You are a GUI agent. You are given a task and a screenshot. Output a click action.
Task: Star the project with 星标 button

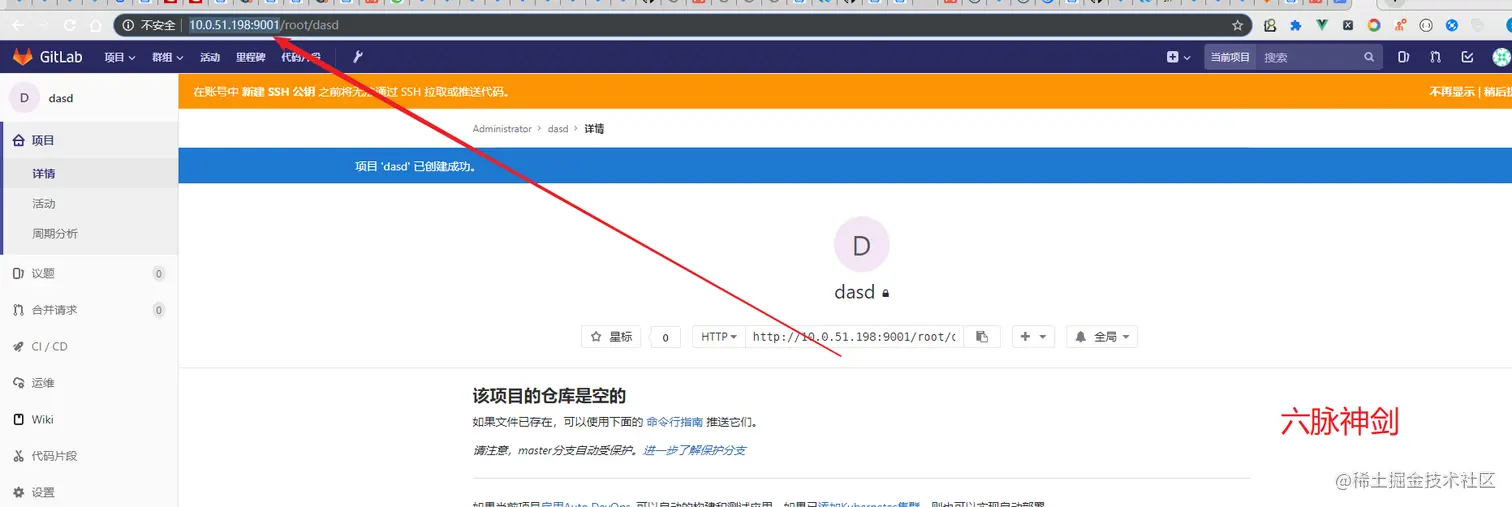611,337
